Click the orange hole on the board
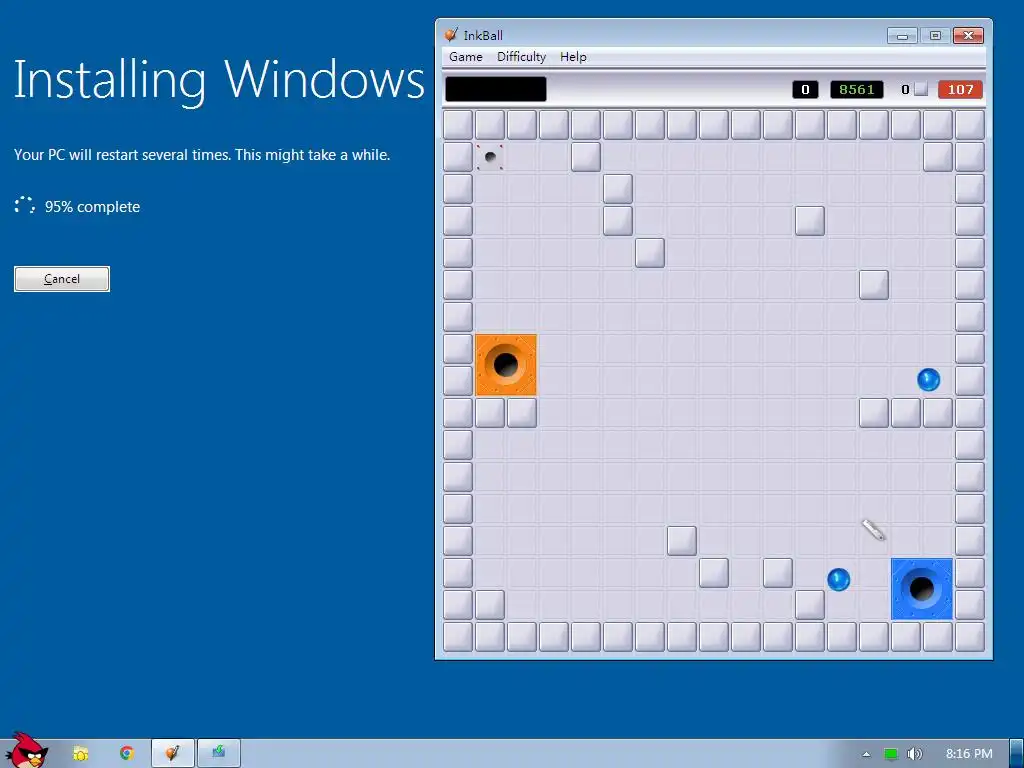The width and height of the screenshot is (1024, 768). click(x=505, y=364)
